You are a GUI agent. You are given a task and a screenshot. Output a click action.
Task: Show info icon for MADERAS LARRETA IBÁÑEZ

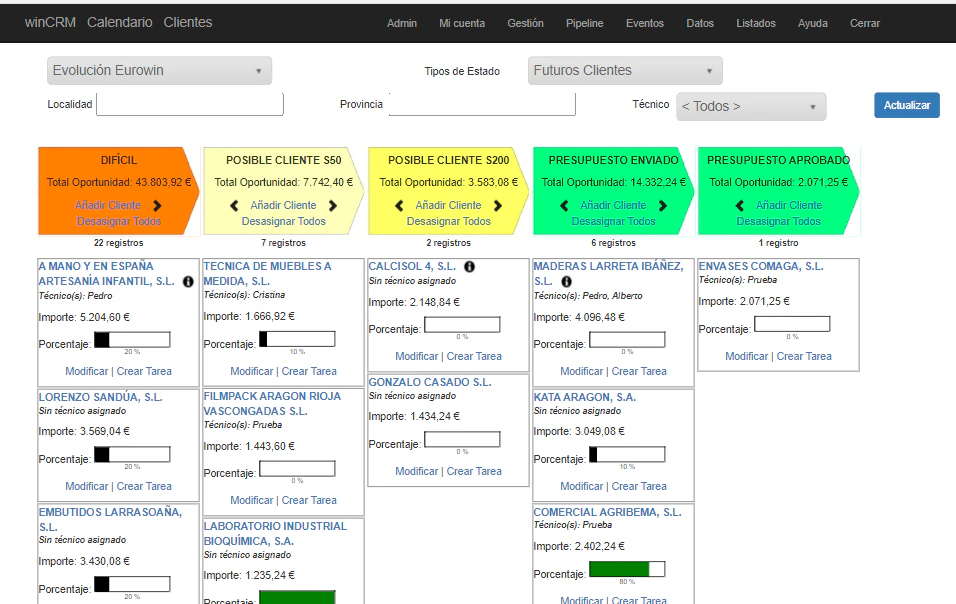pos(566,282)
